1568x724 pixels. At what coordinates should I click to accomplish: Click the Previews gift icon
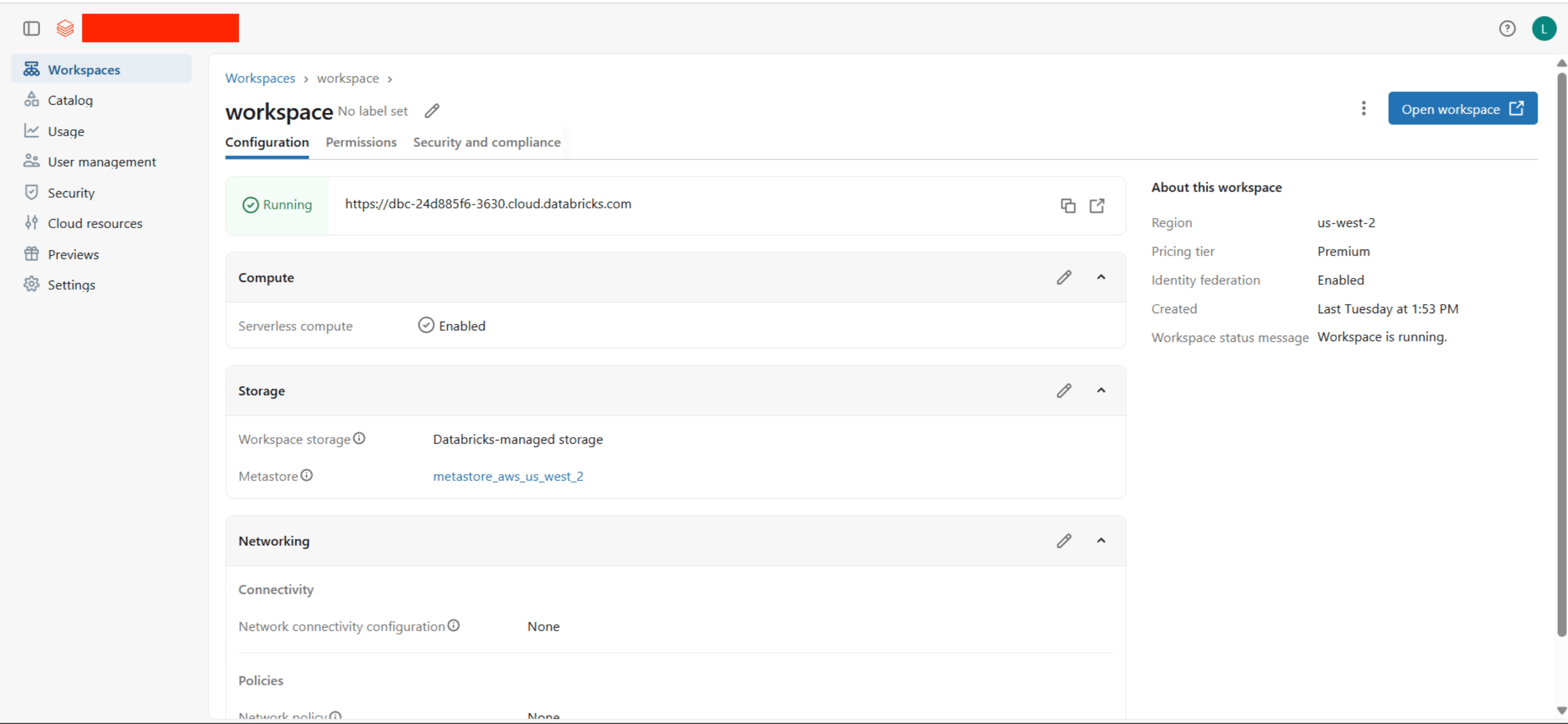point(31,253)
